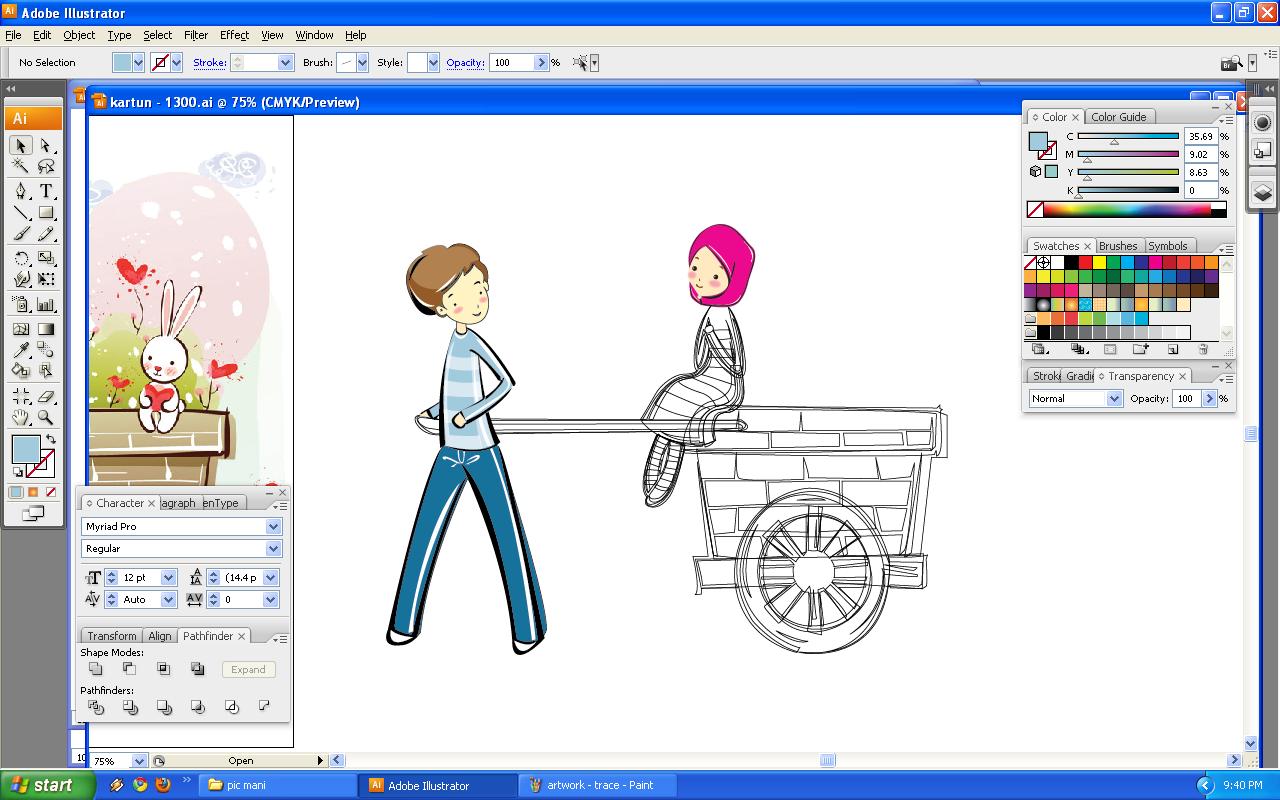Select the Lasso tool

click(46, 167)
